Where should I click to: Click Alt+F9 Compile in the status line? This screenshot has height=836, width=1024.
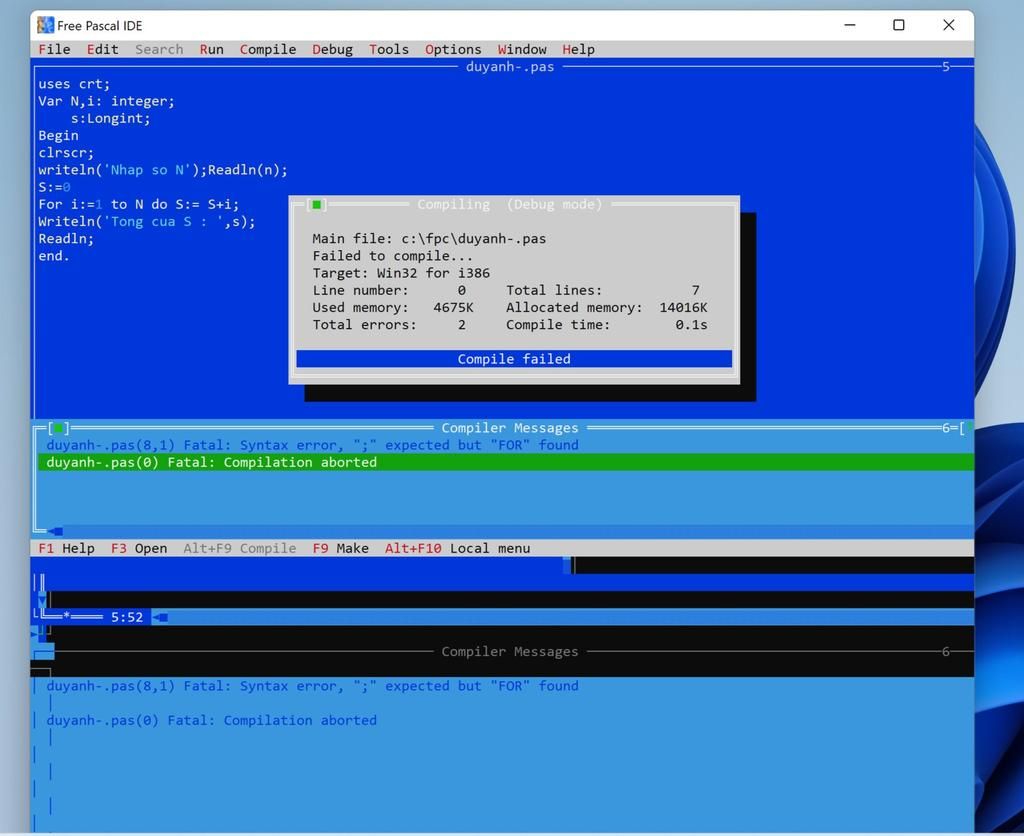[x=240, y=549]
